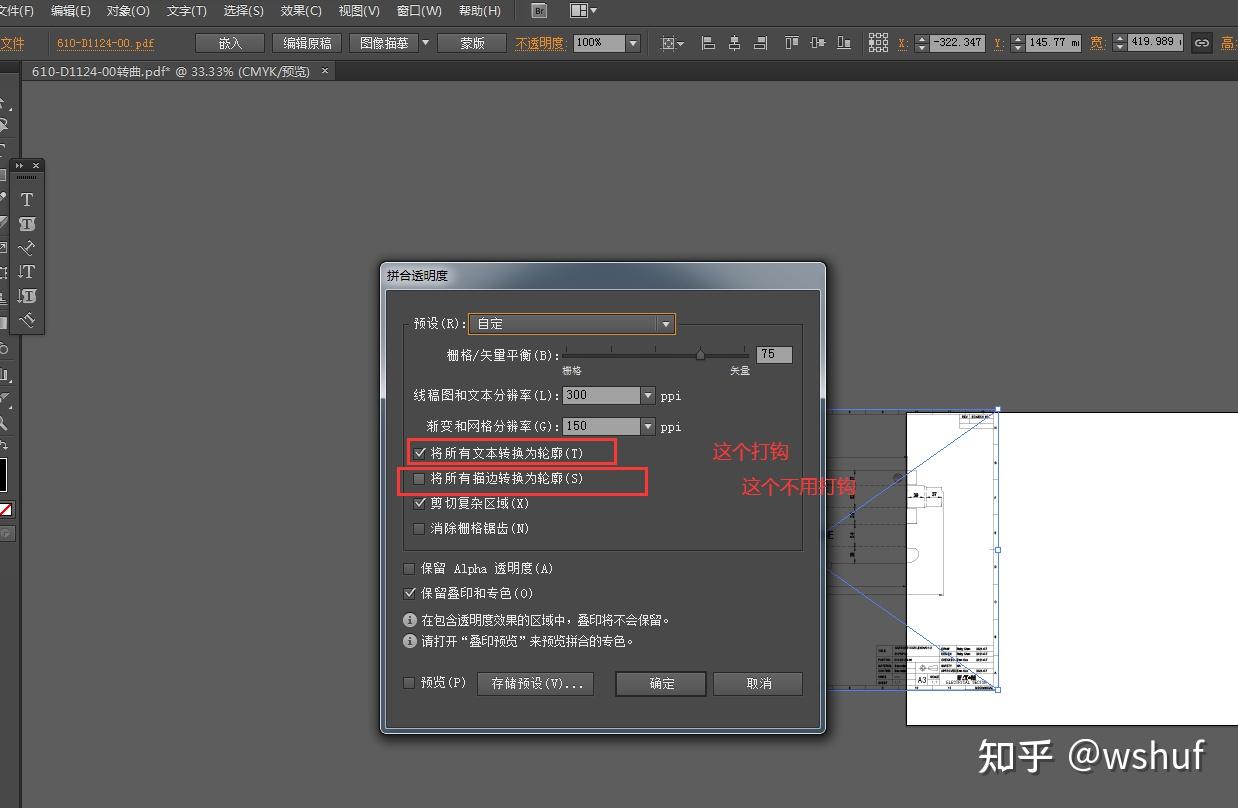Click the 编辑原稿 button

point(308,43)
